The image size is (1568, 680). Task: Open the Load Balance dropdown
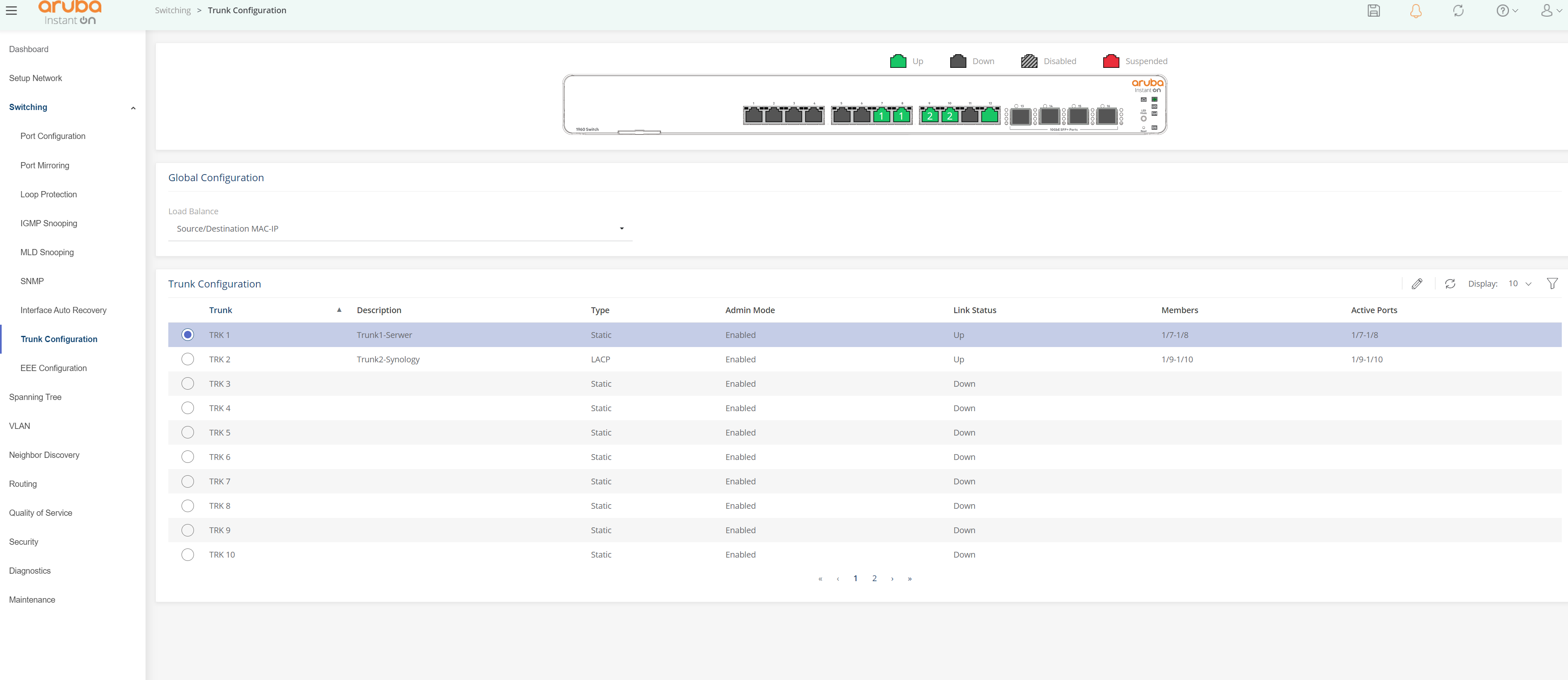[400, 229]
